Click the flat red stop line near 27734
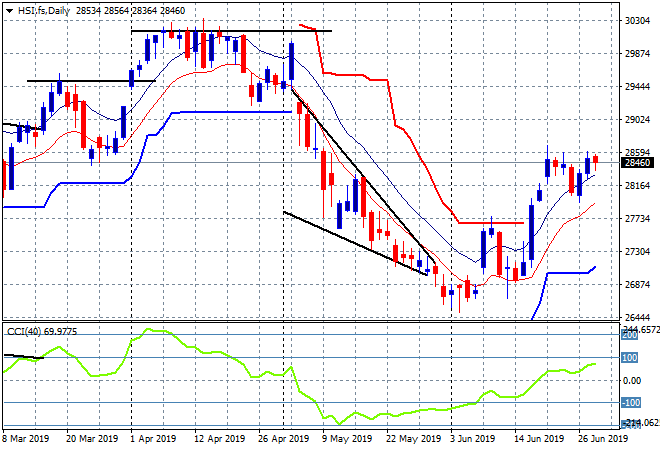The image size is (660, 450). point(491,223)
